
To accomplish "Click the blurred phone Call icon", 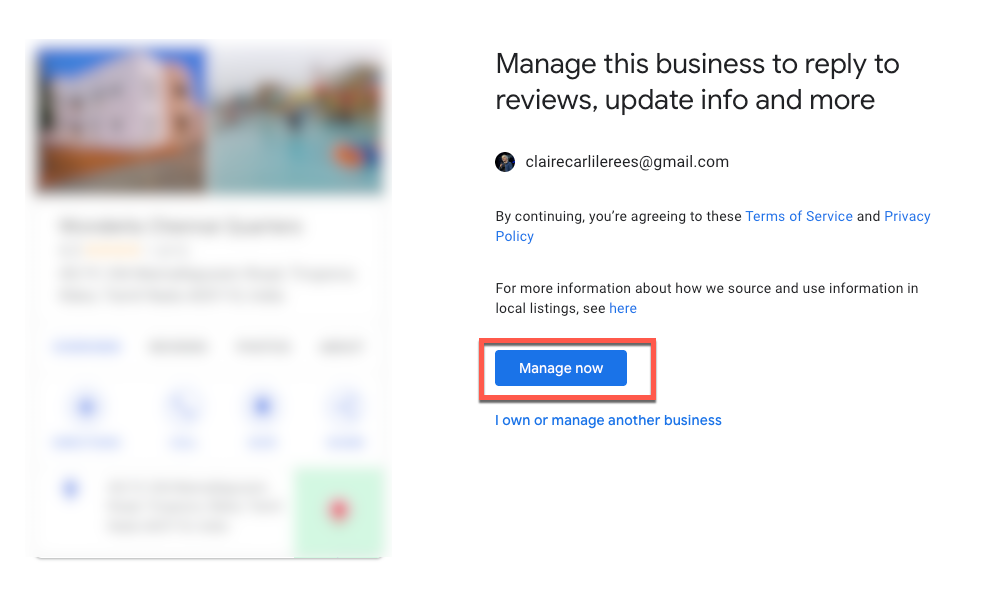I will [184, 407].
